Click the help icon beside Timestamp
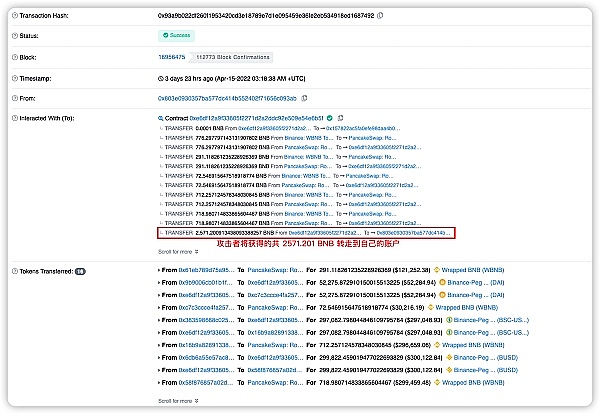The image size is (600, 414). pyautogui.click(x=15, y=78)
